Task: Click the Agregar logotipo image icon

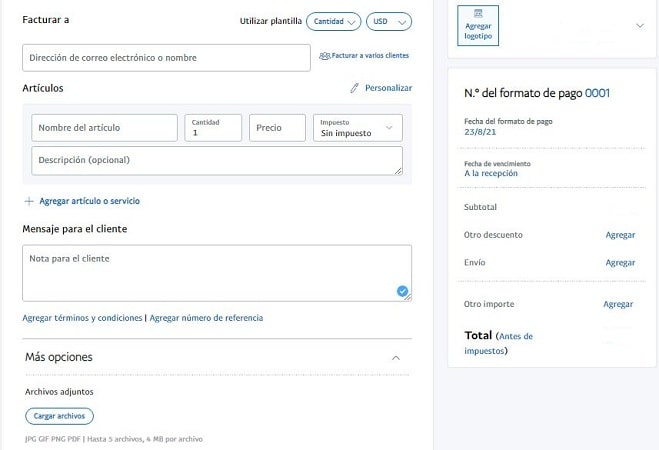Action: pos(478,13)
